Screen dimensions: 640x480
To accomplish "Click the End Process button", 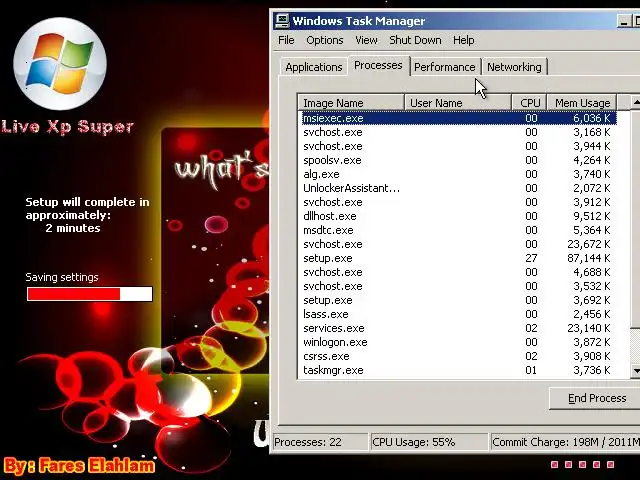I will click(597, 398).
